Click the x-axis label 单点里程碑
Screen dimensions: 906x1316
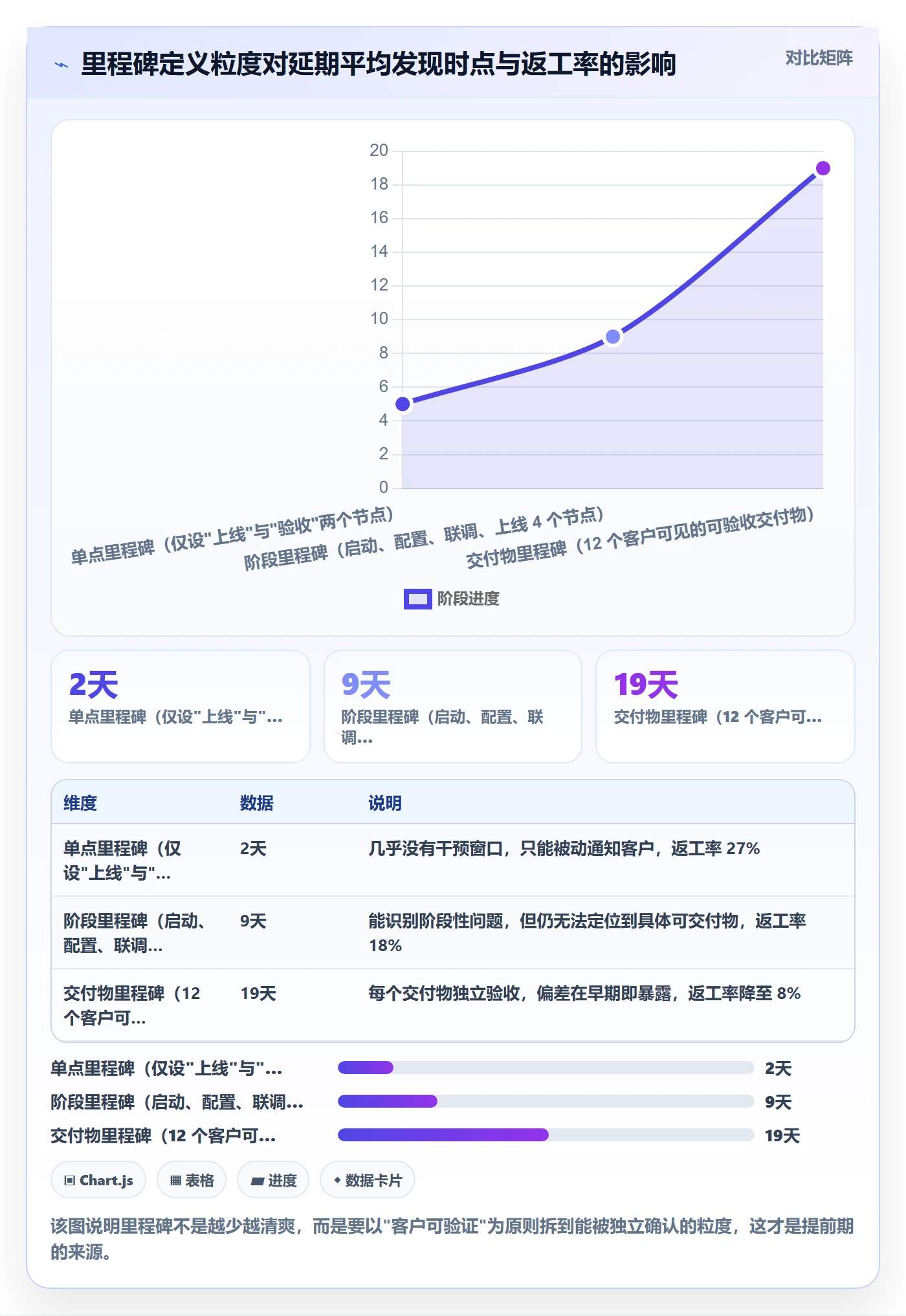tap(232, 536)
